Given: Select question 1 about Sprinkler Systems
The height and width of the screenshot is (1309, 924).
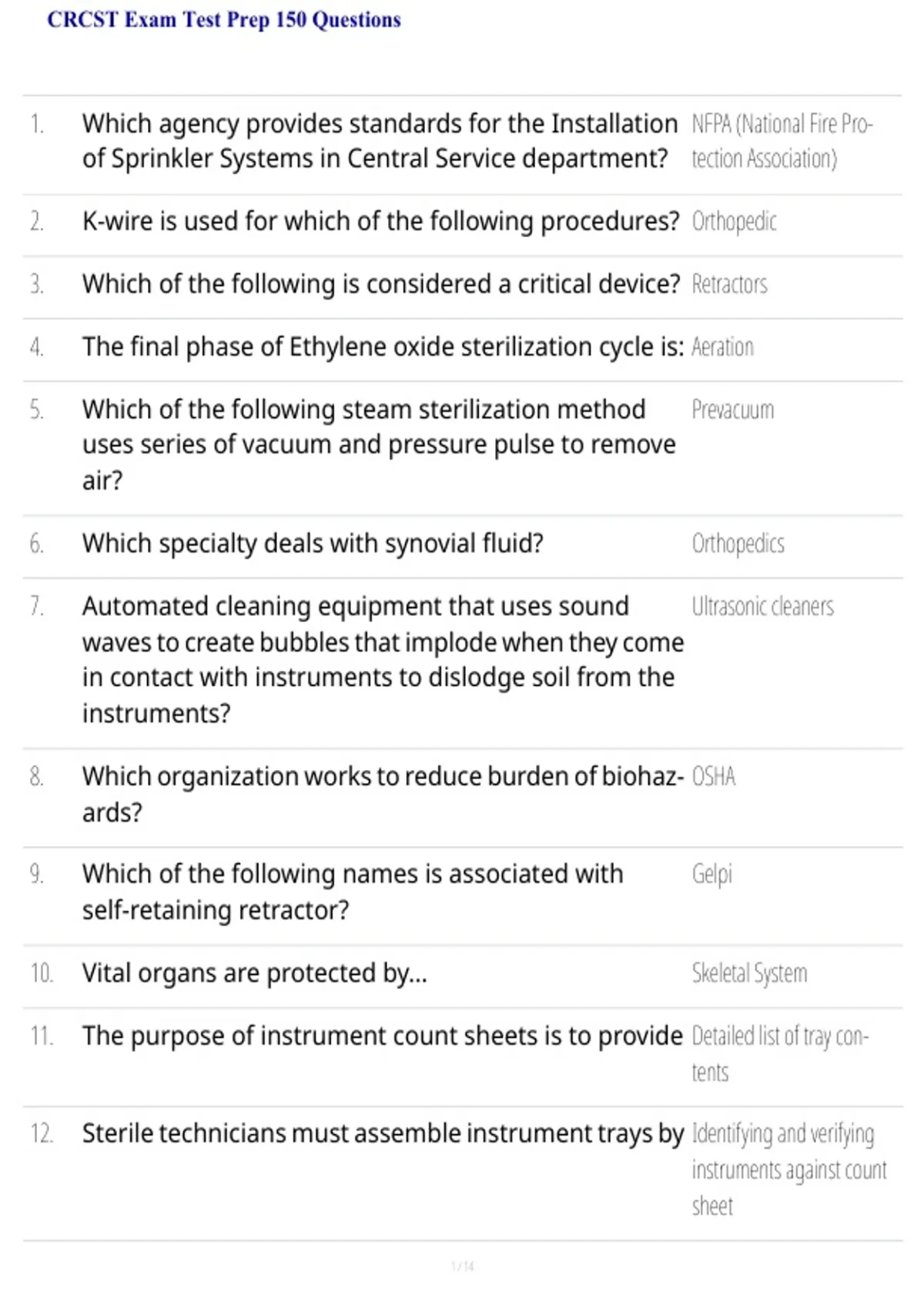Looking at the screenshot, I should [380, 141].
